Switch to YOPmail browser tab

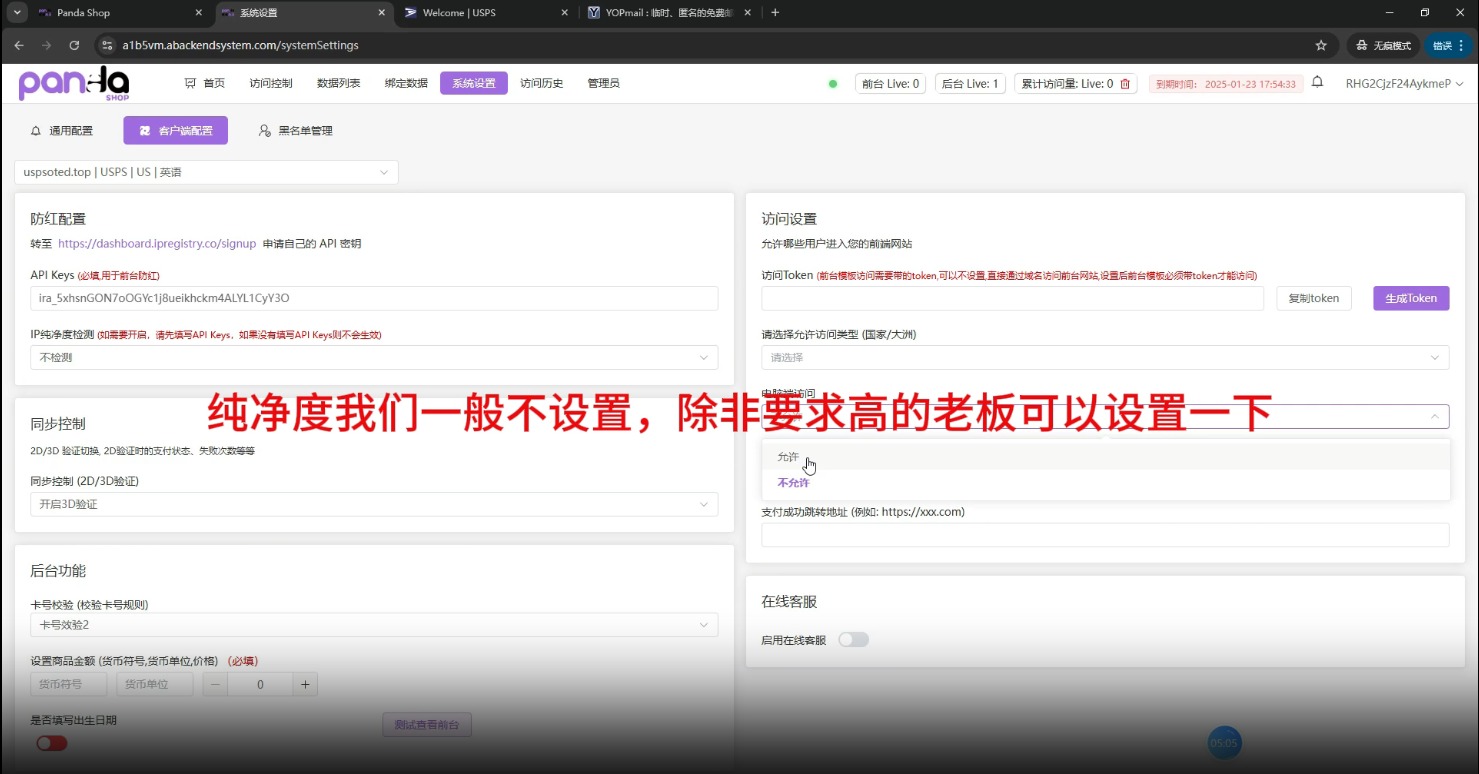670,13
